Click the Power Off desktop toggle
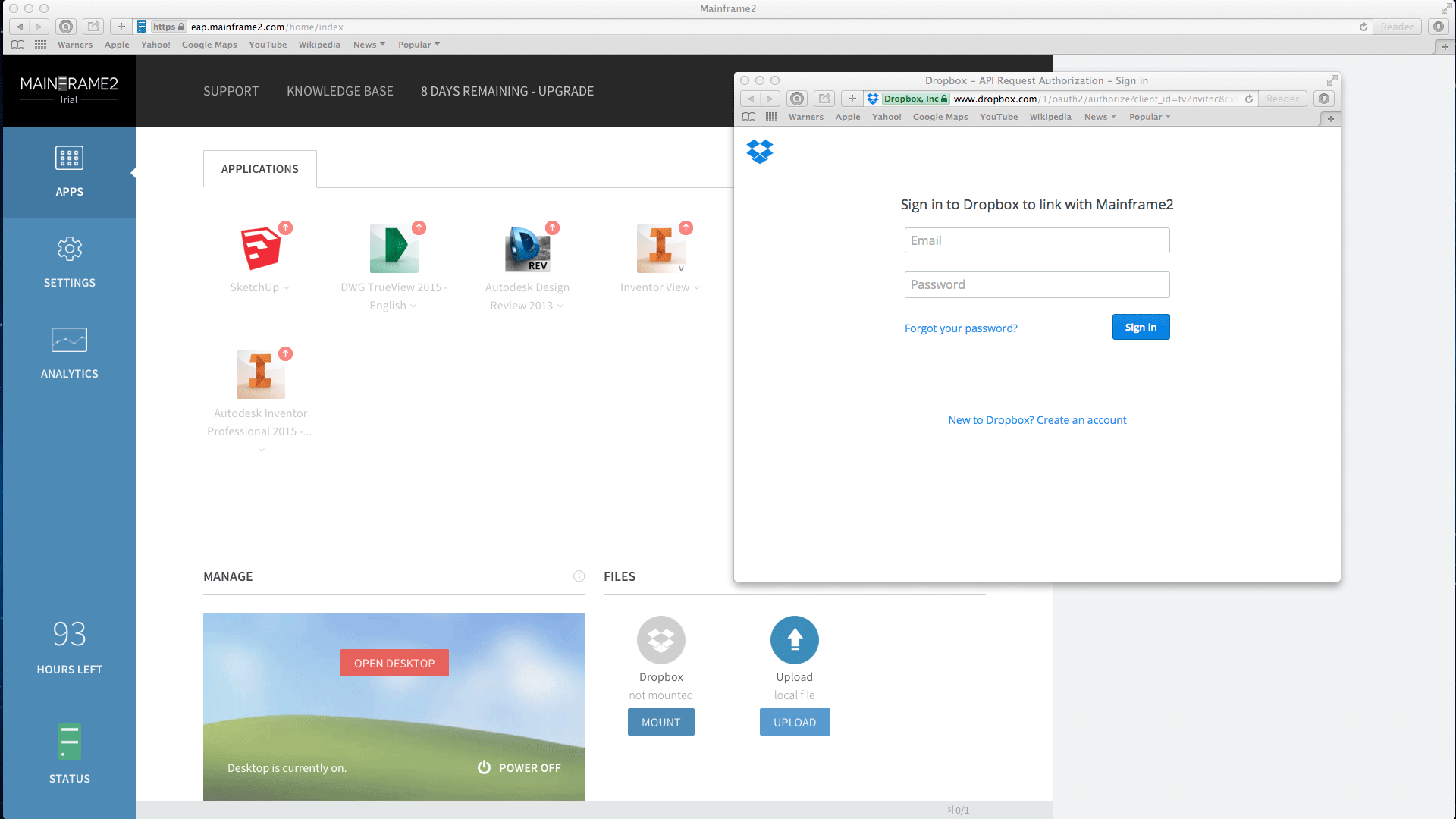The width and height of the screenshot is (1456, 819). click(519, 767)
